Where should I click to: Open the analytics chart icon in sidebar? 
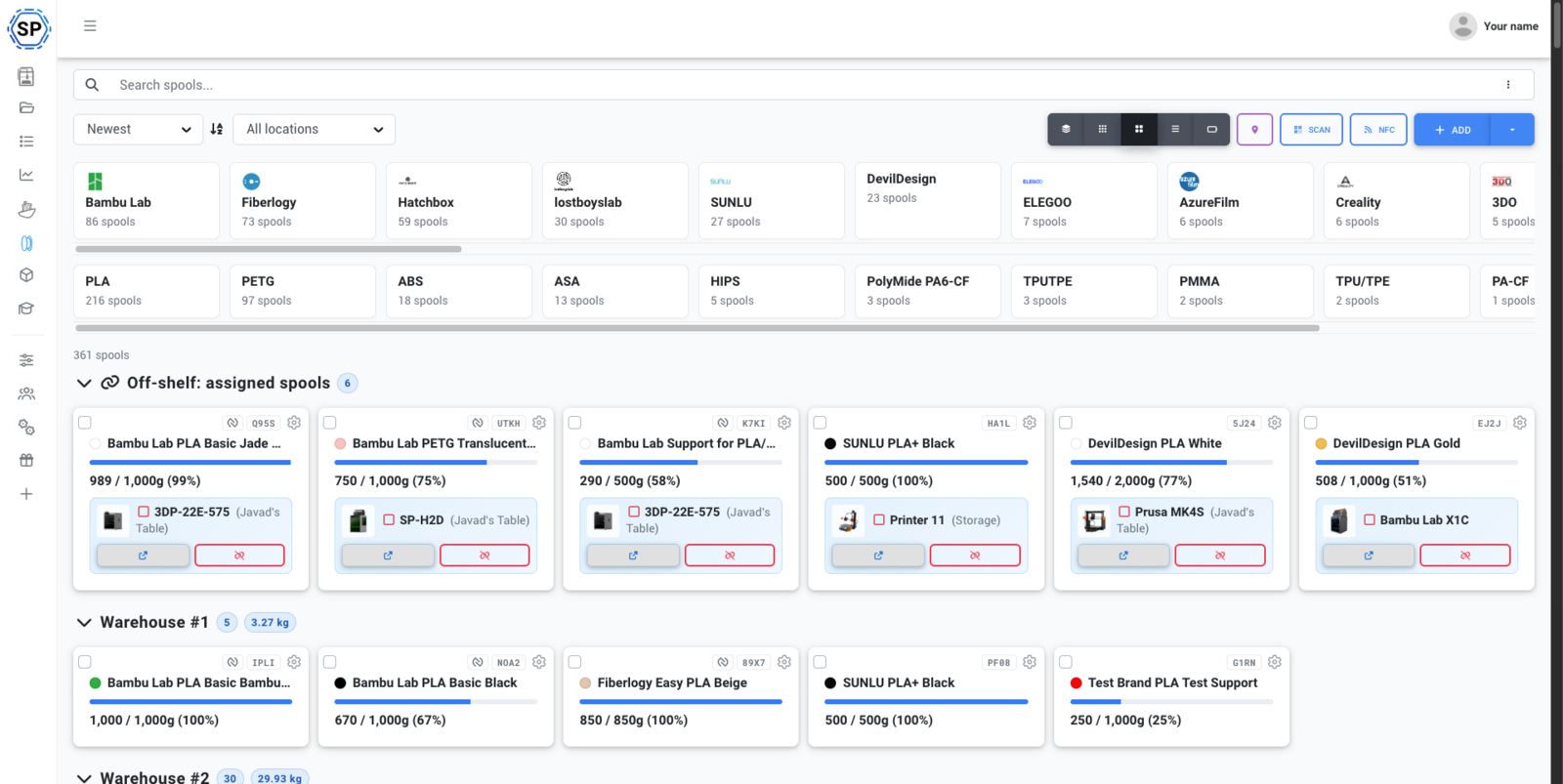point(26,175)
